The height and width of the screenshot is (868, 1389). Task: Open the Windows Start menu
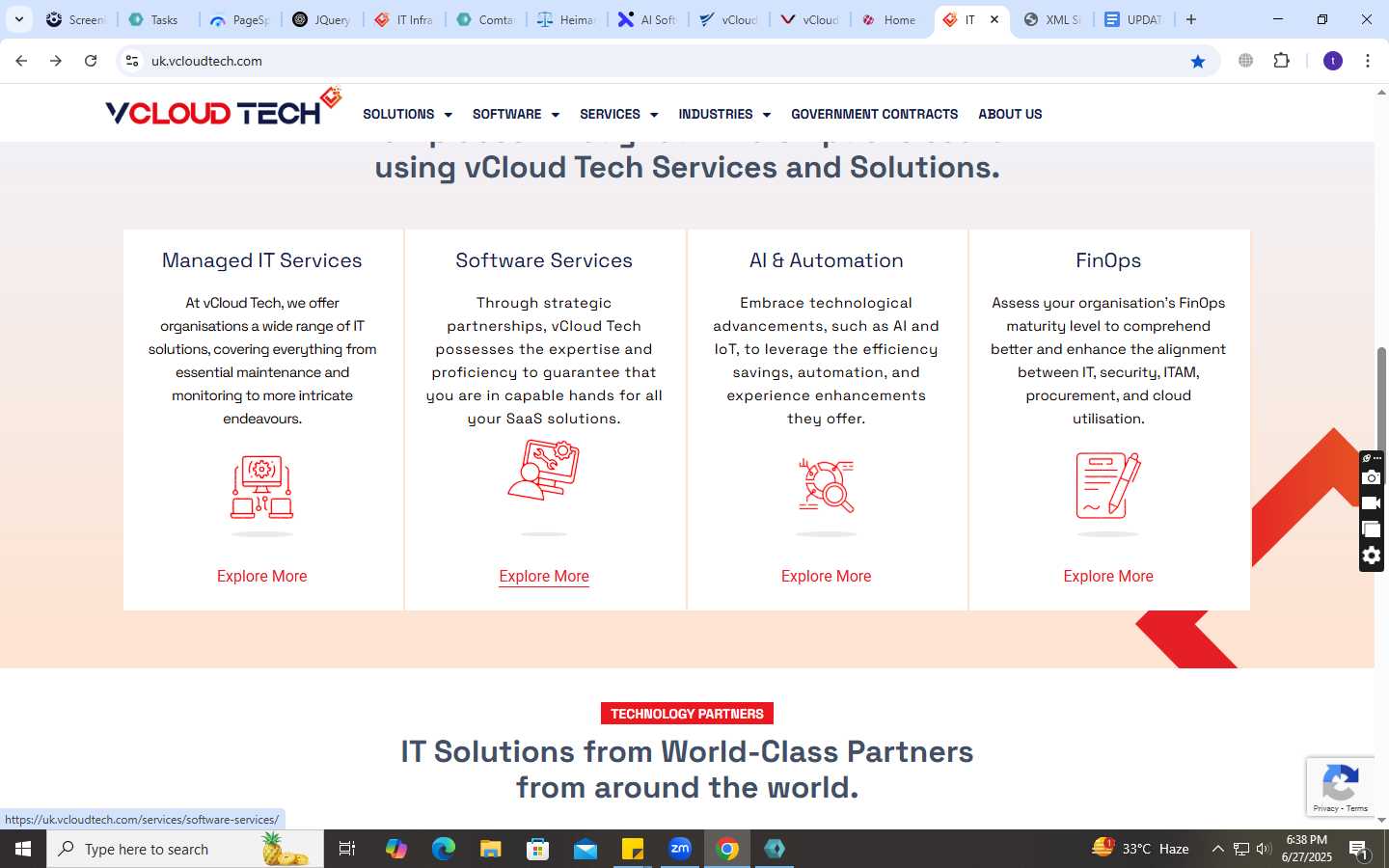[x=23, y=849]
